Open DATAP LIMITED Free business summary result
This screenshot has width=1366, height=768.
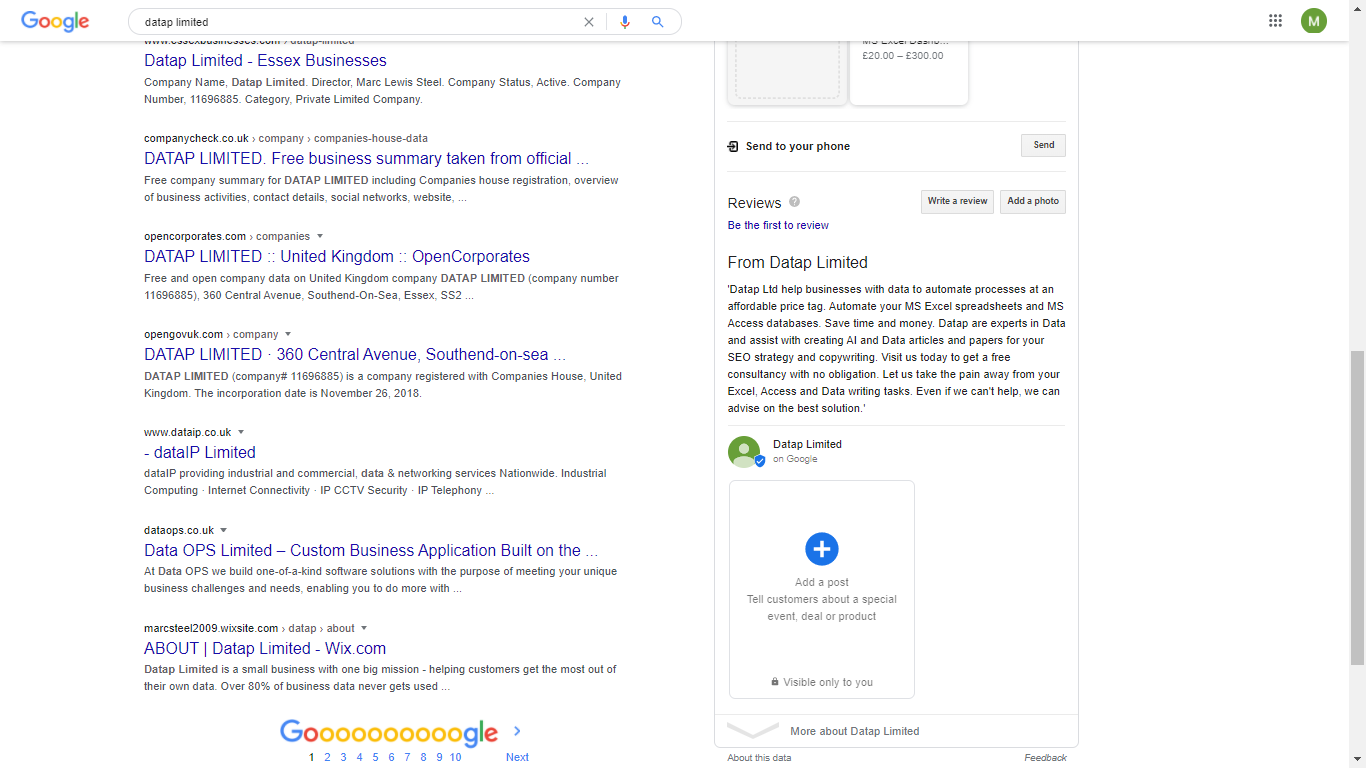click(366, 158)
